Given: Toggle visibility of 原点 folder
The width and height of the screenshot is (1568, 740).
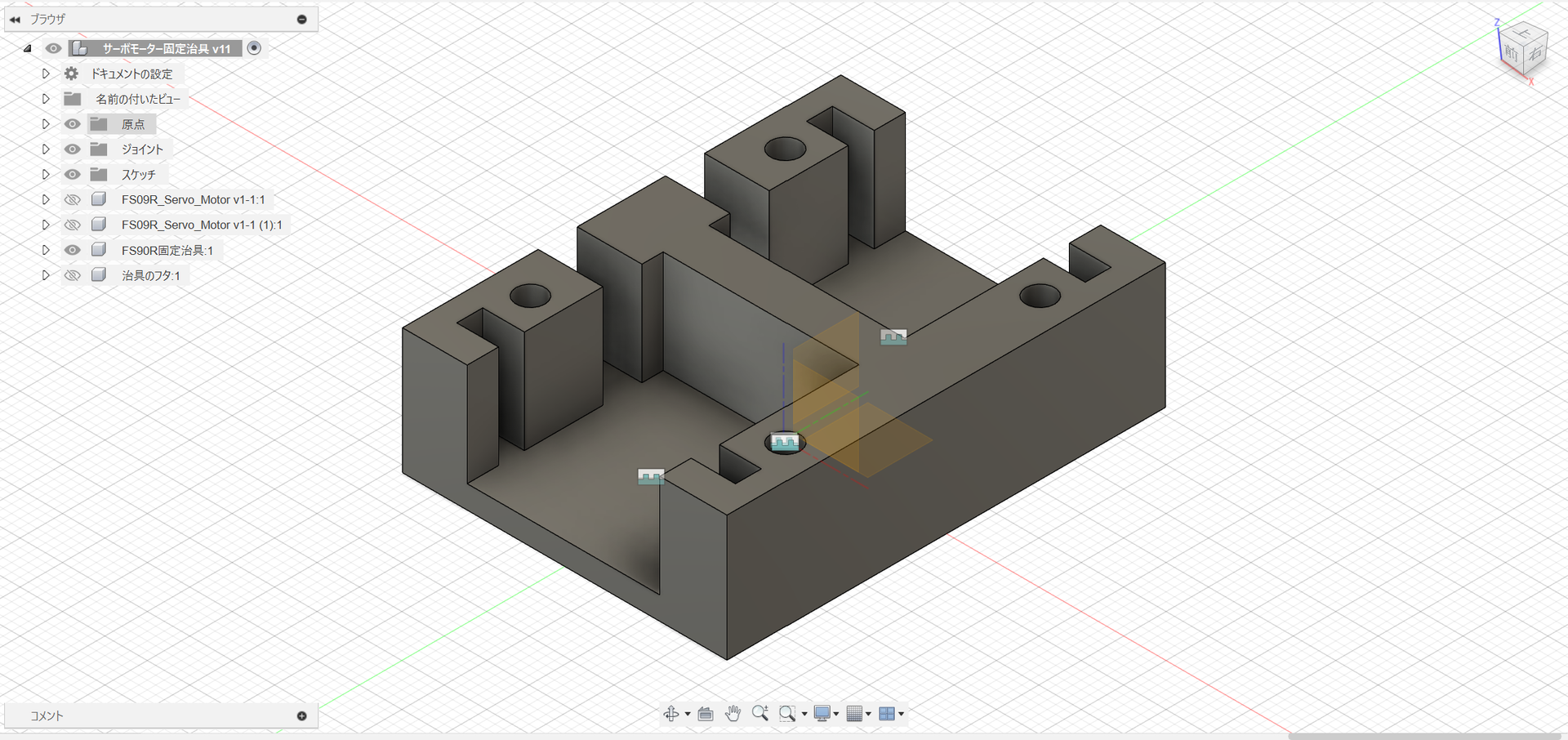Looking at the screenshot, I should pyautogui.click(x=73, y=124).
